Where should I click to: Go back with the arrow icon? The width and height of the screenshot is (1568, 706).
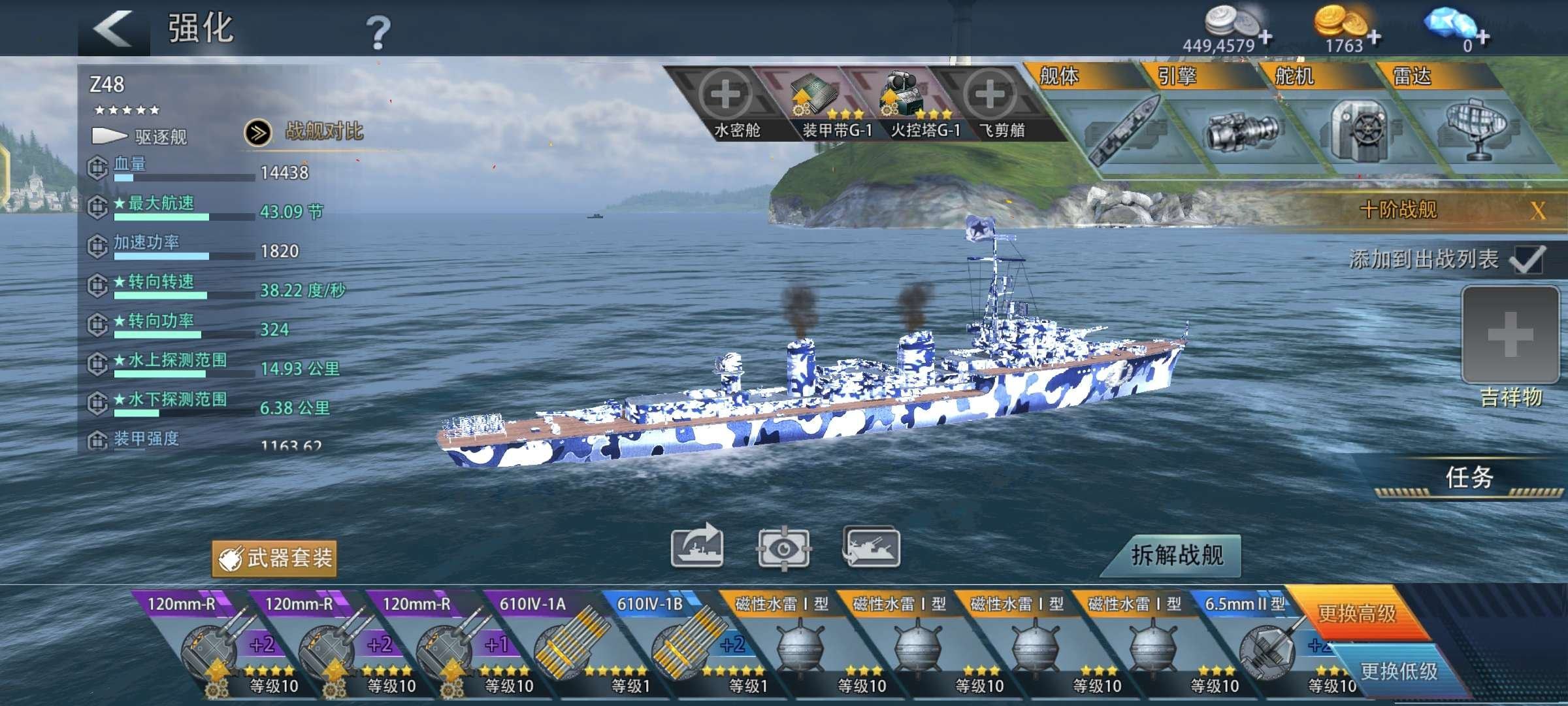(x=114, y=29)
